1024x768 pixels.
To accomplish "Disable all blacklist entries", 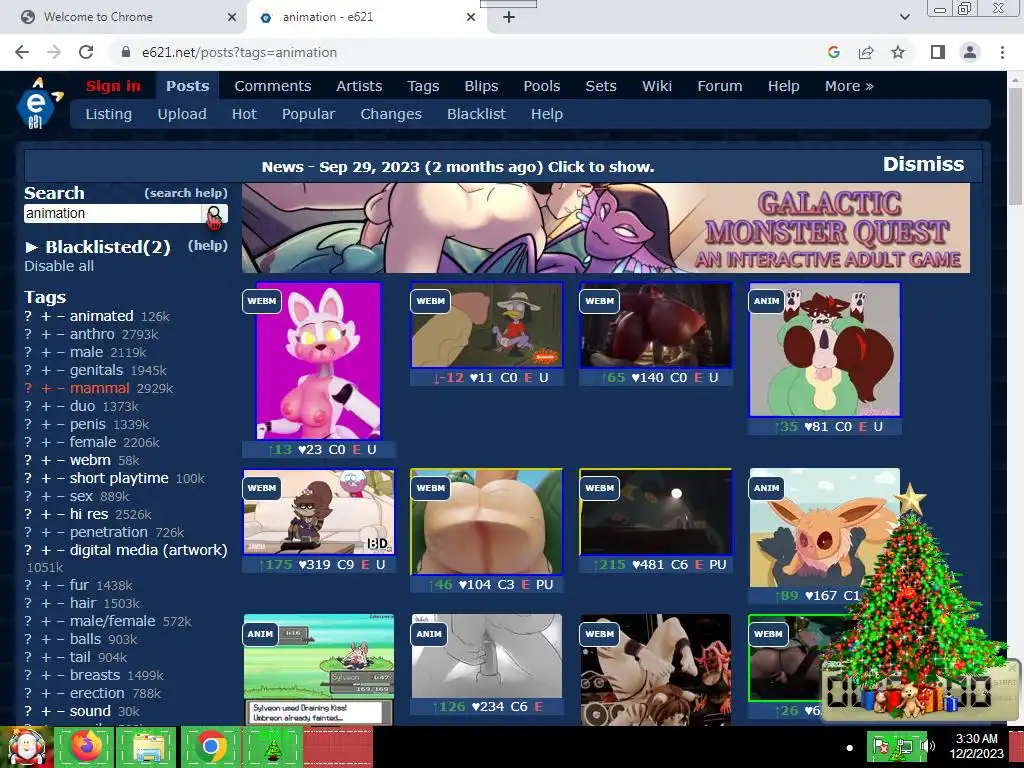I will point(59,266).
